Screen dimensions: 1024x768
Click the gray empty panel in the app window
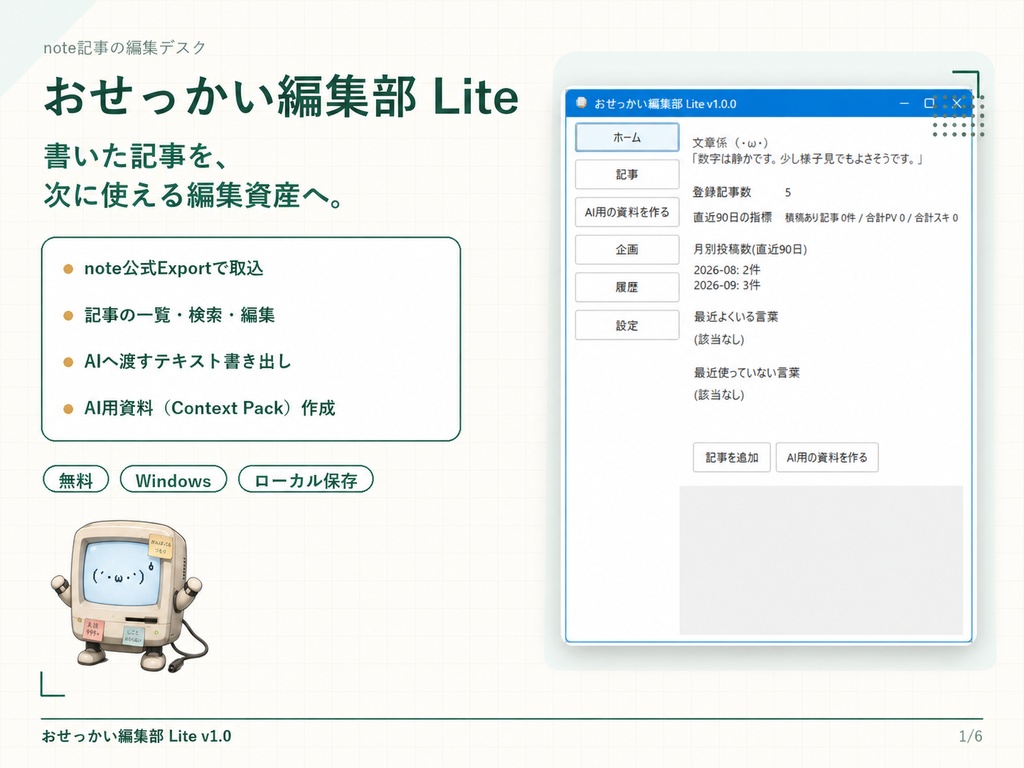pos(821,560)
